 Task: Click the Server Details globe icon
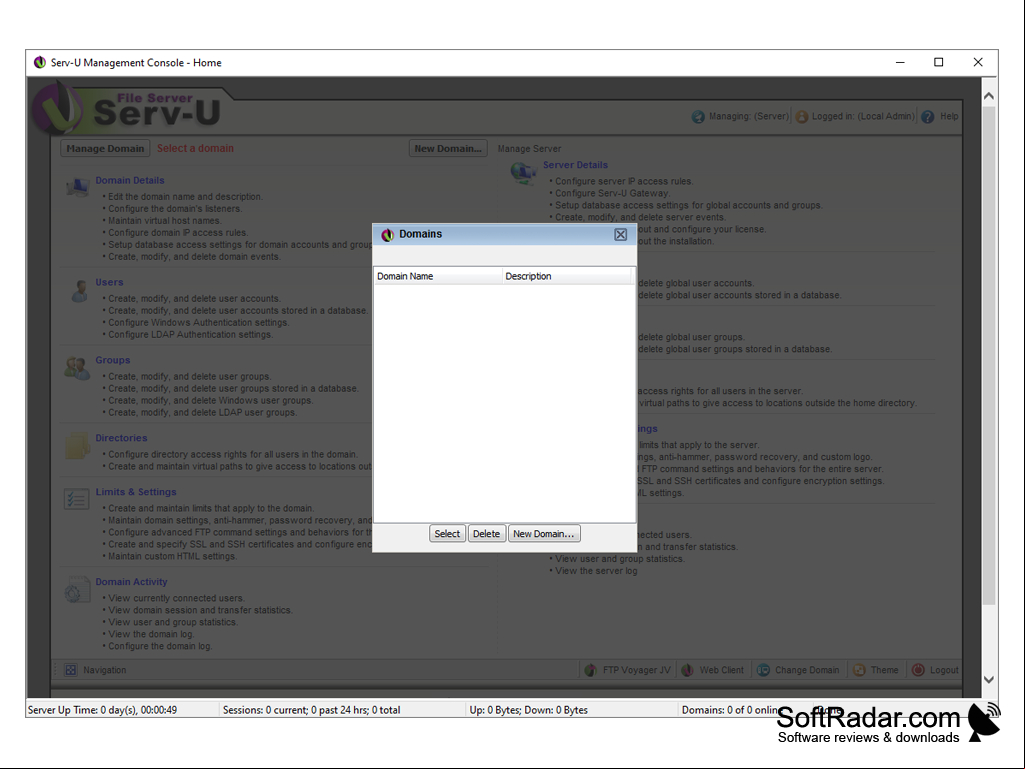click(x=524, y=173)
